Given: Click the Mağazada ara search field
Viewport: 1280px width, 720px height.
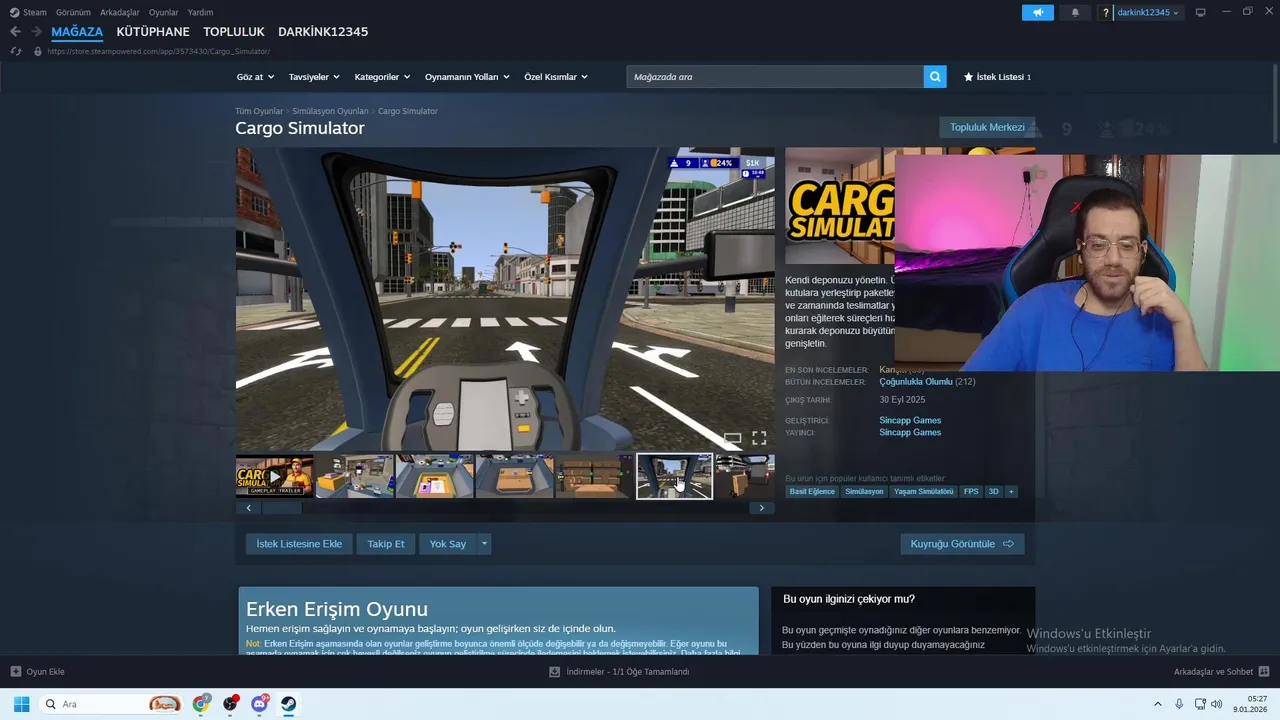Looking at the screenshot, I should 775,77.
